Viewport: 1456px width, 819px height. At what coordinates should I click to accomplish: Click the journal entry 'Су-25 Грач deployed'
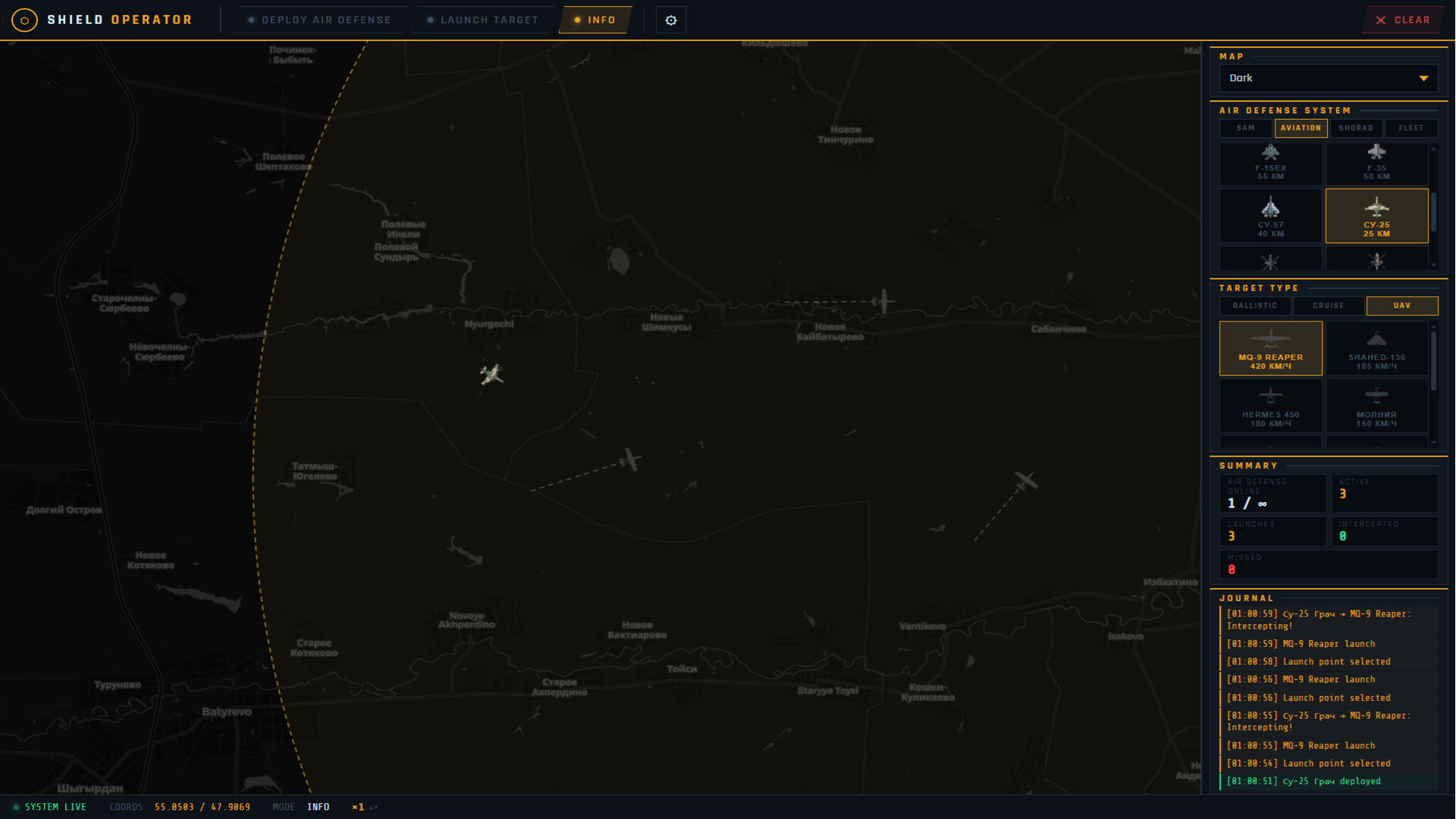tap(1329, 781)
